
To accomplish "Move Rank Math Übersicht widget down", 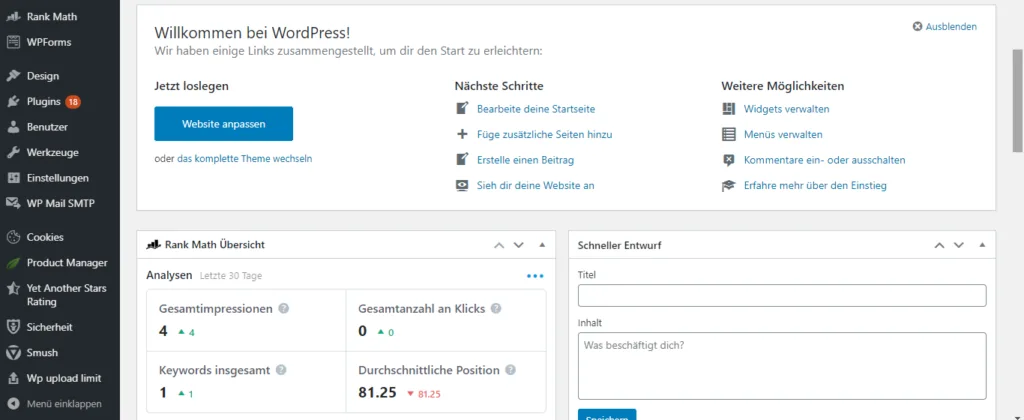I will pos(519,246).
